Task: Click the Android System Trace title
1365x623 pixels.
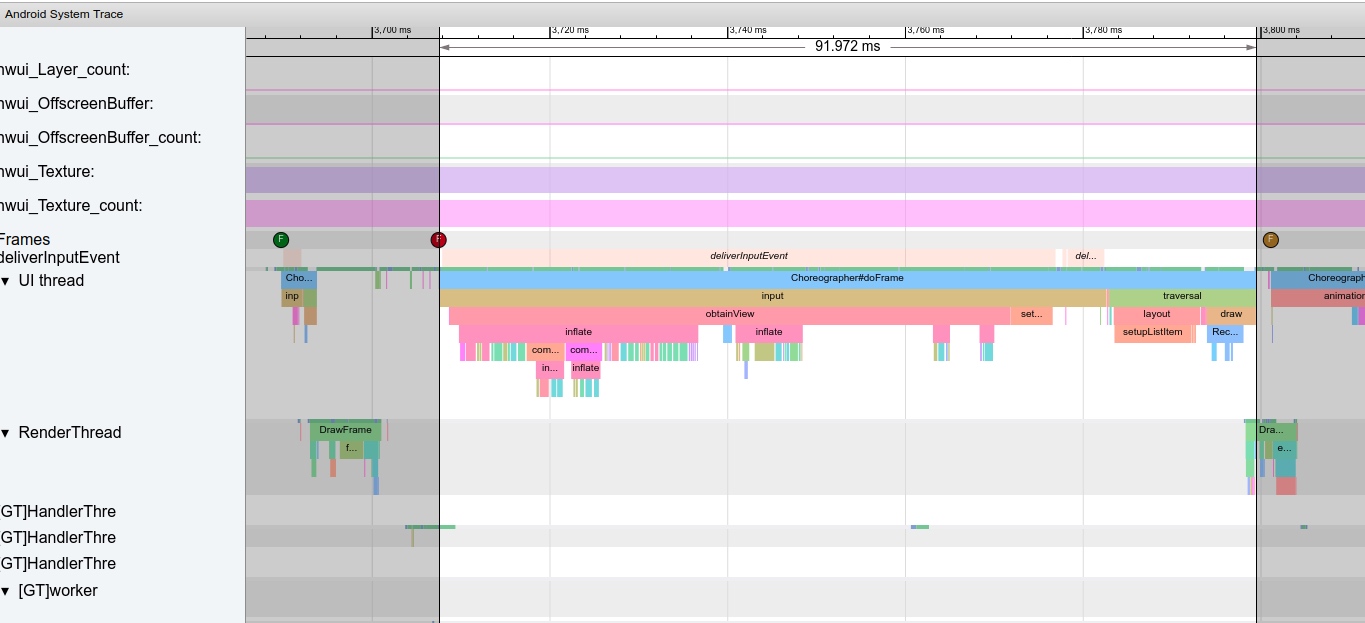Action: tap(64, 14)
